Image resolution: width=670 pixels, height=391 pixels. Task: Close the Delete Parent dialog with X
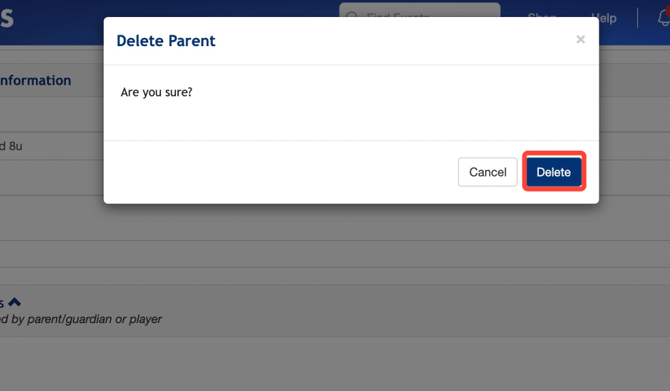point(580,39)
